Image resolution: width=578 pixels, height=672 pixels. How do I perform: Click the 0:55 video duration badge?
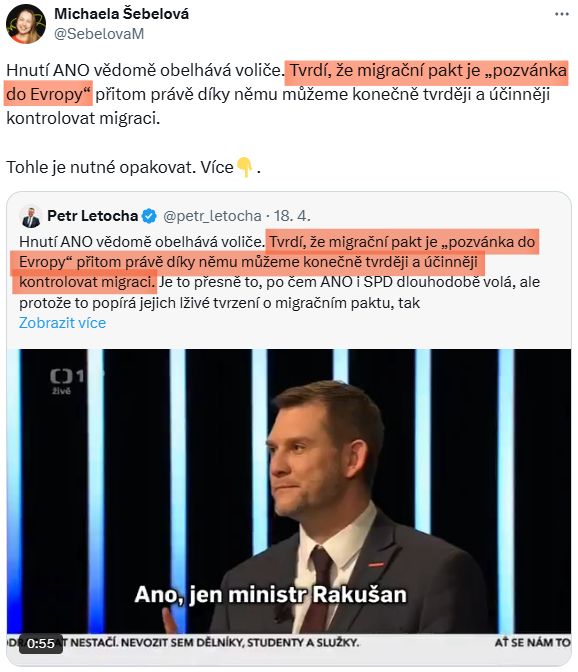tap(41, 643)
